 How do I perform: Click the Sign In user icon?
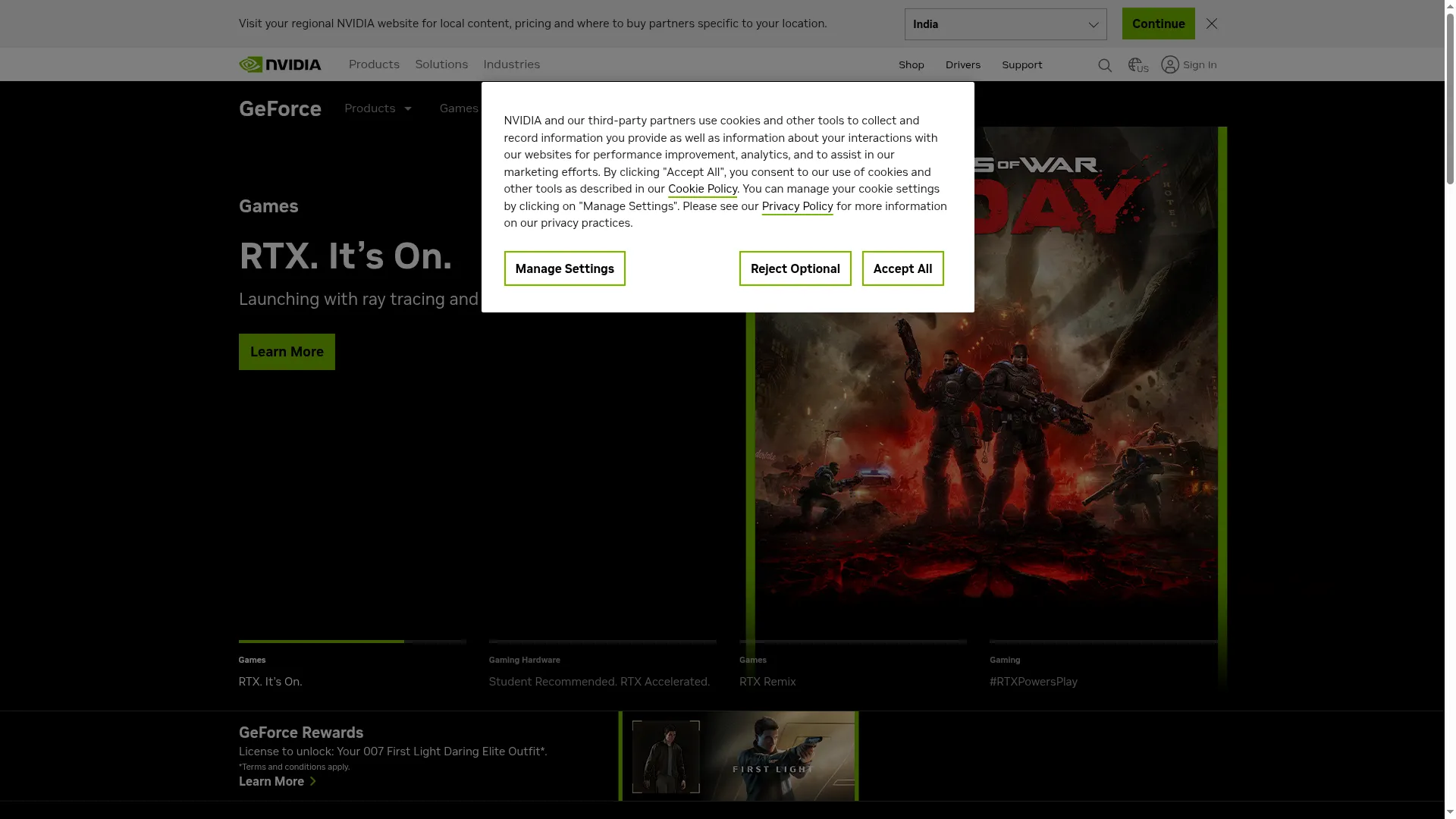pos(1170,65)
